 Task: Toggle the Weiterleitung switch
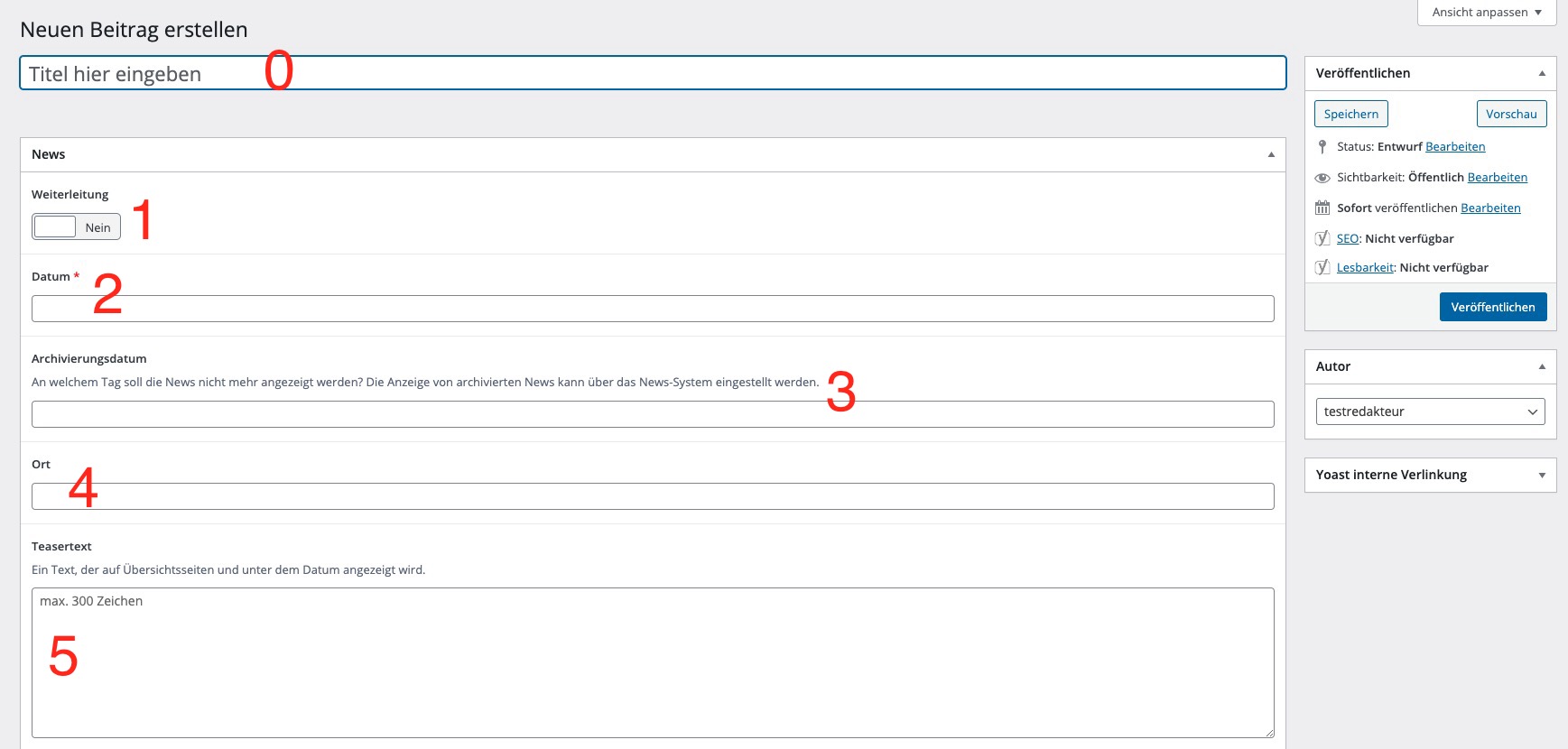(x=76, y=227)
